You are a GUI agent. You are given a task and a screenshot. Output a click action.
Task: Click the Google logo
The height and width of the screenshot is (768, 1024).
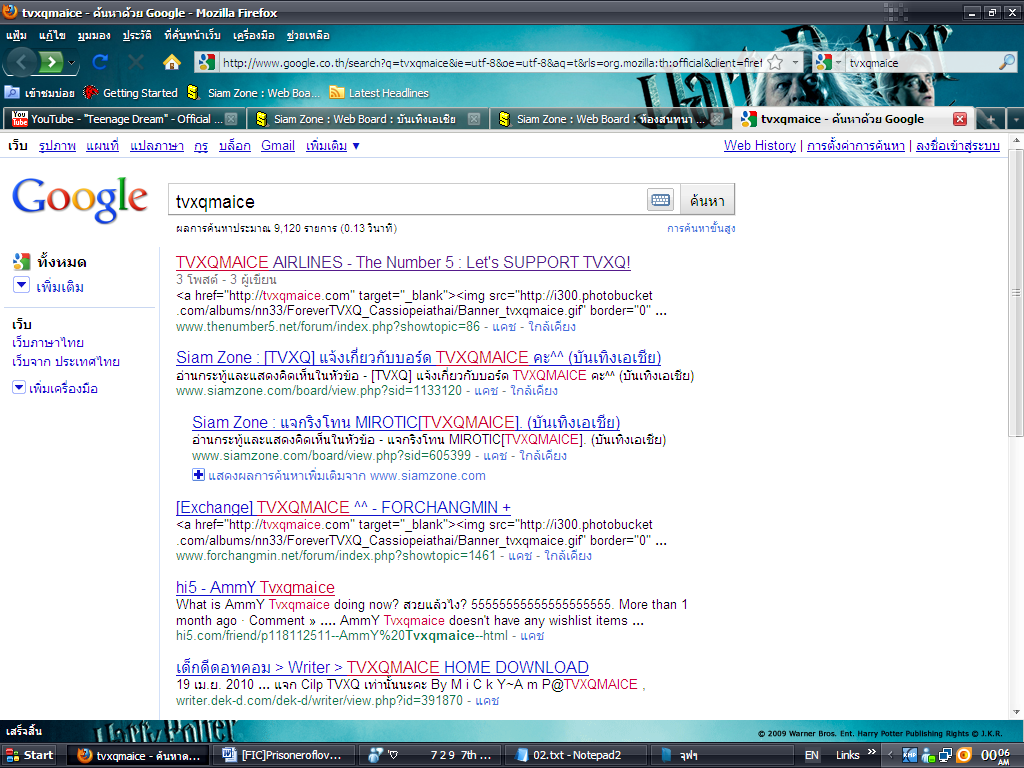(80, 199)
